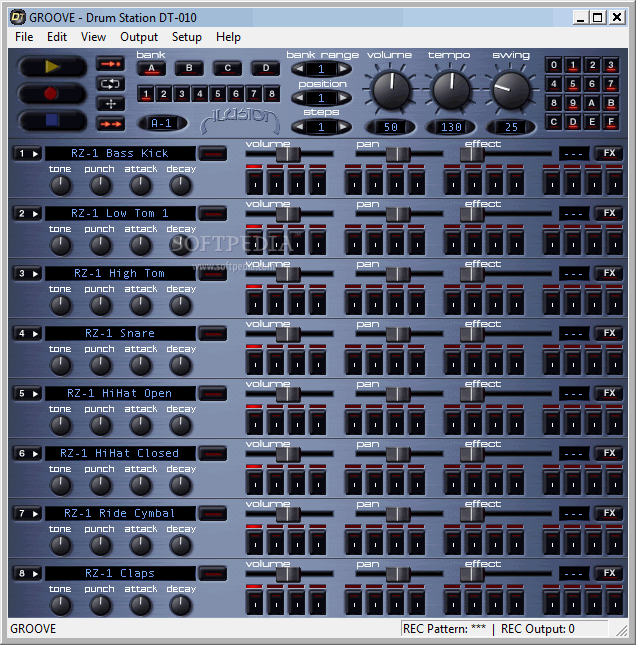636x645 pixels.
Task: Select pattern 8 in the bank
Action: click(x=272, y=94)
